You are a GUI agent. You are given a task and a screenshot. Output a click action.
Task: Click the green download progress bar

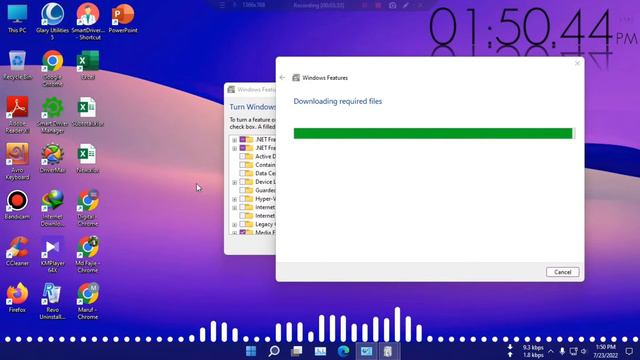pos(434,133)
